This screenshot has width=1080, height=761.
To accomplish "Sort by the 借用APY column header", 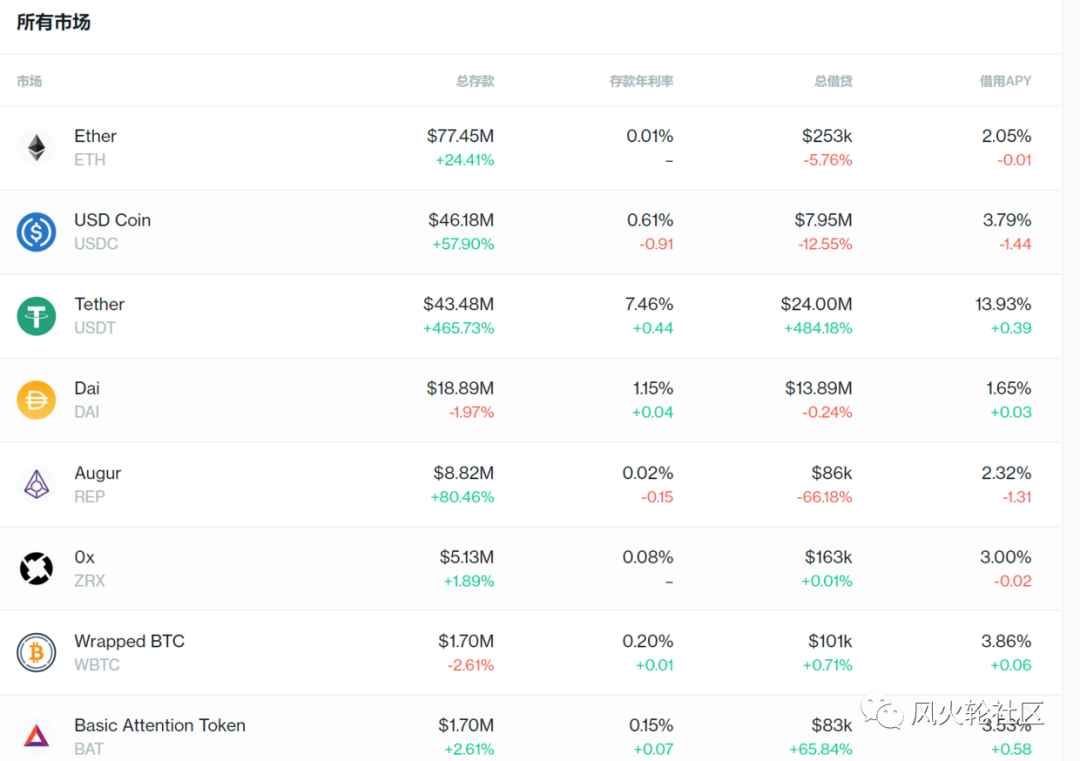I will 1006,81.
